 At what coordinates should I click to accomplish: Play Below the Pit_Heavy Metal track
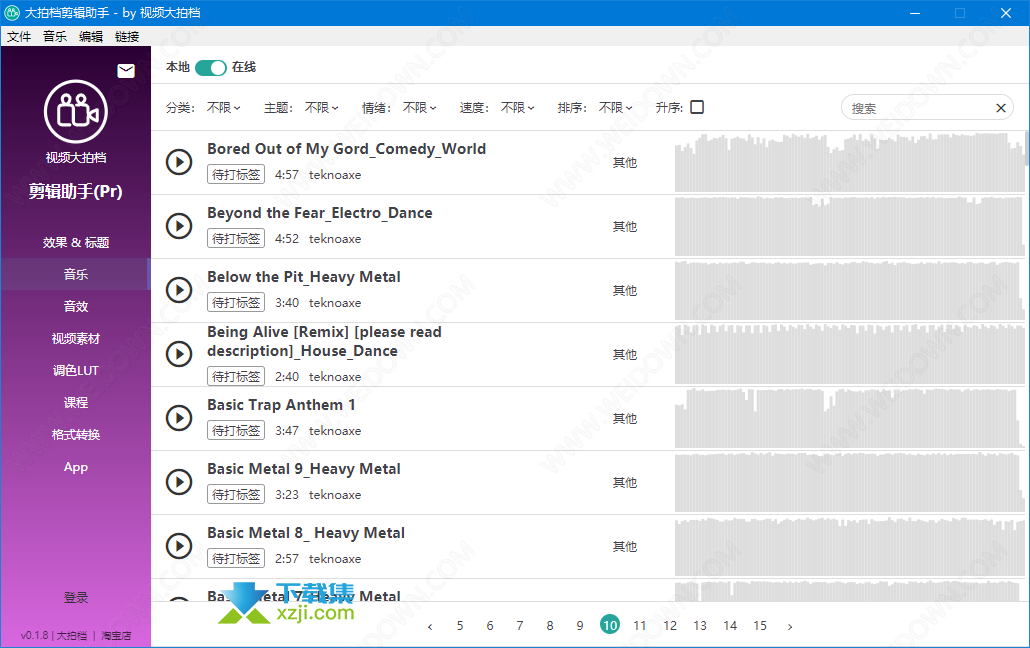coord(179,290)
